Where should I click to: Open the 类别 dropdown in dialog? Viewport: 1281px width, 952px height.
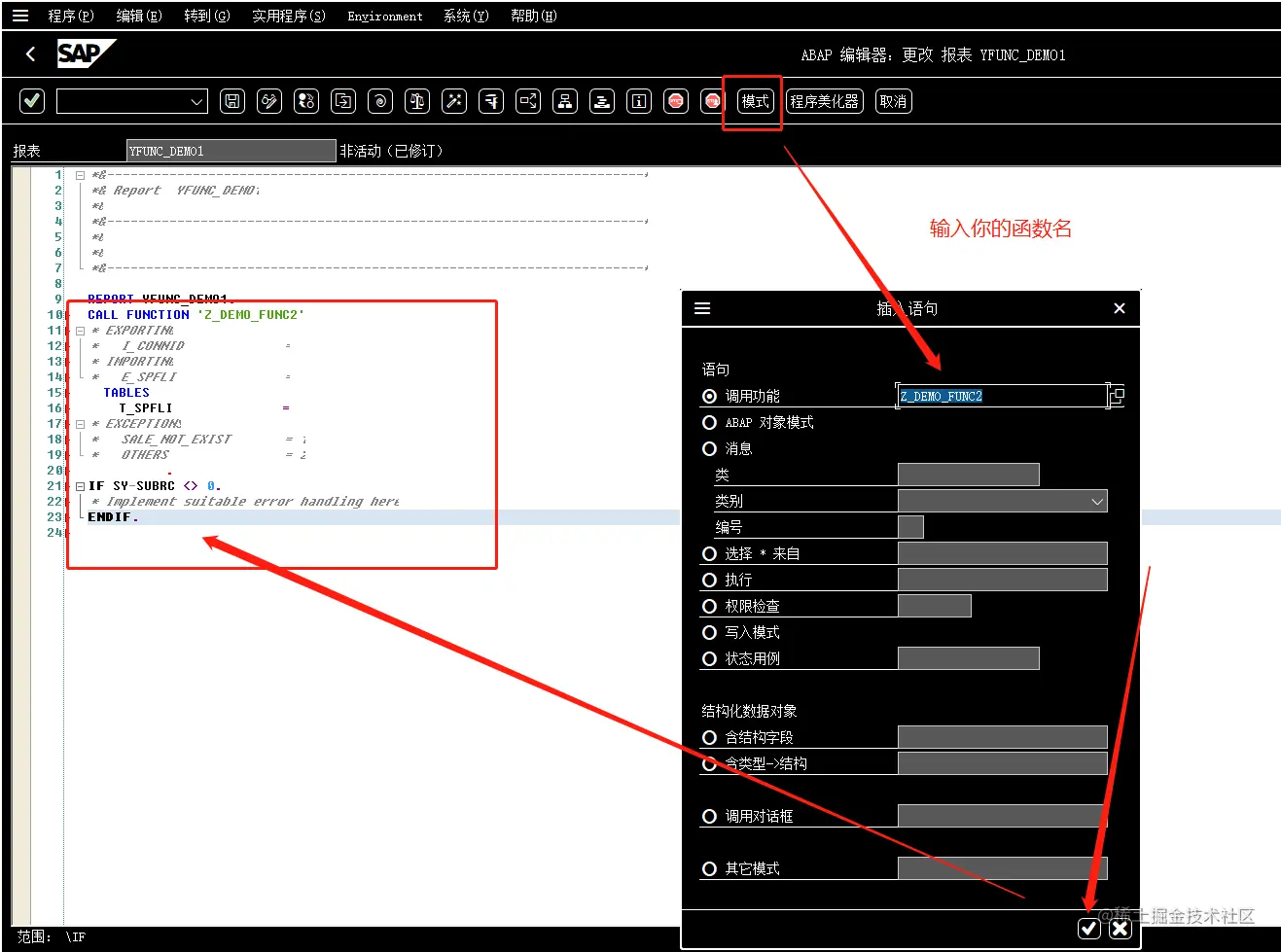1097,501
